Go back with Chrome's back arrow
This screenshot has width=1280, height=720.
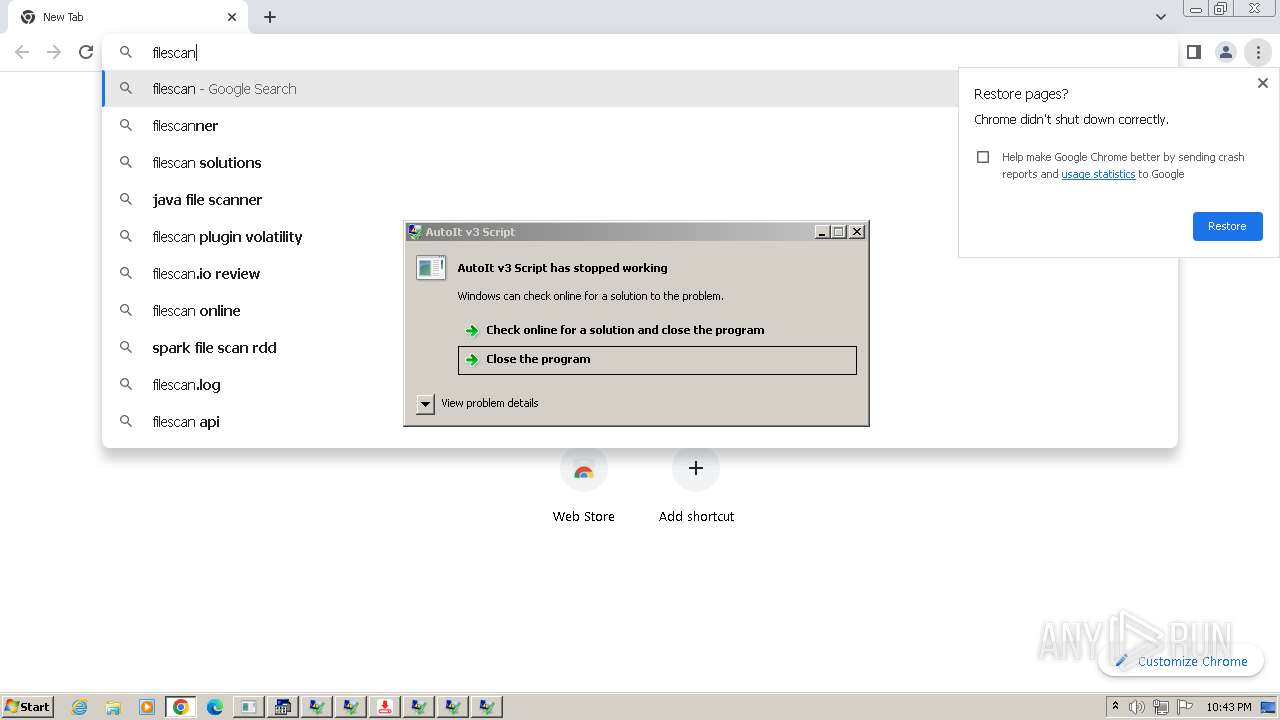22,52
